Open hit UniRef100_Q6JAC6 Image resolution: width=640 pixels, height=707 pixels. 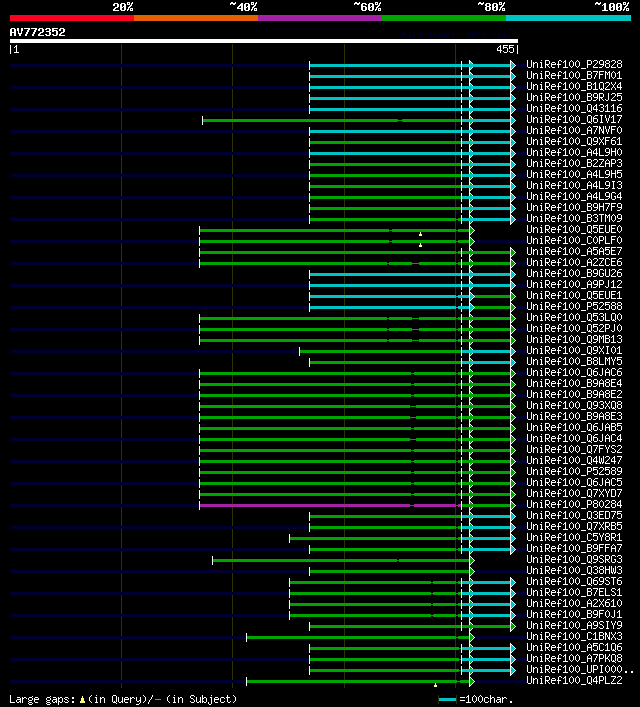(x=574, y=372)
